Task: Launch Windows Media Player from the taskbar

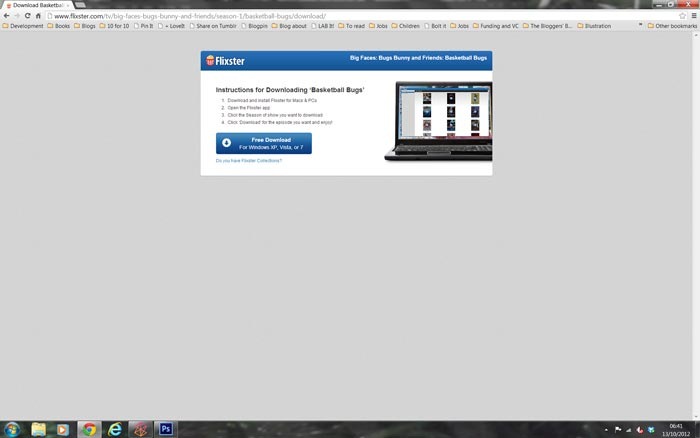Action: pos(62,430)
